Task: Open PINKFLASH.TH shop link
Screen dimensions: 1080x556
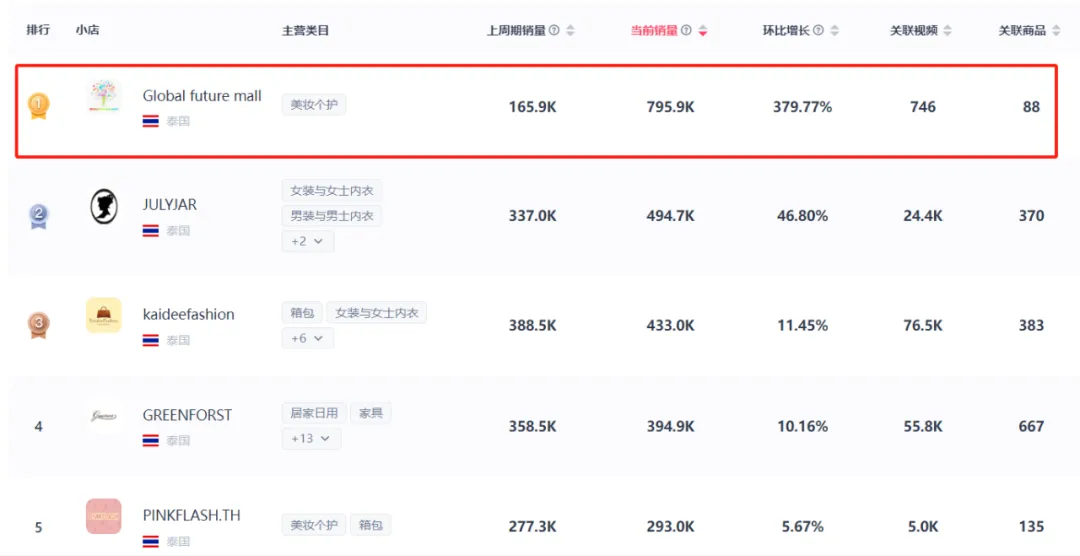Action: pyautogui.click(x=191, y=515)
